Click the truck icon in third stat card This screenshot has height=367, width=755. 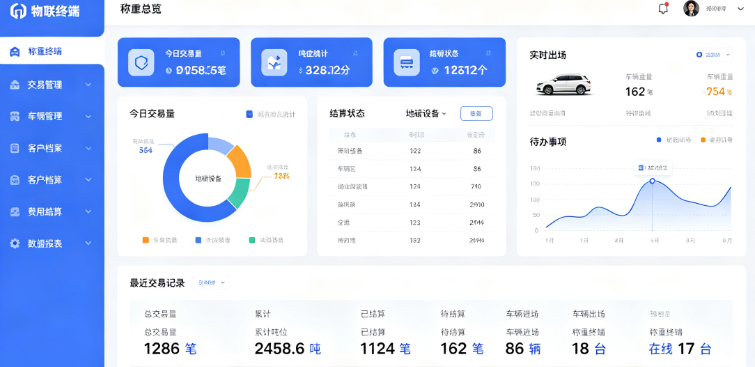pos(406,63)
